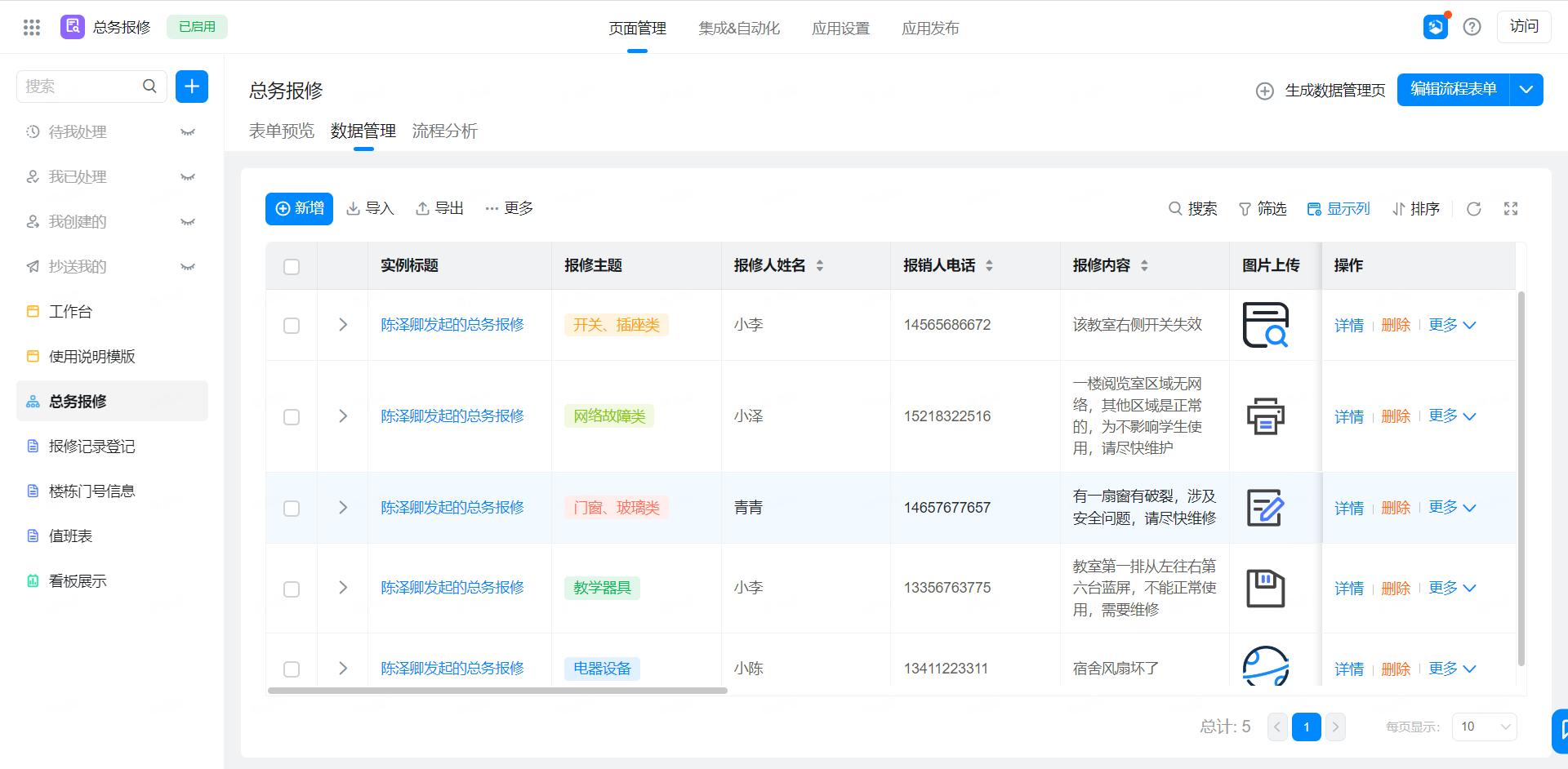Check the row for 小李 开关、插座类
The width and height of the screenshot is (1568, 769).
click(292, 325)
